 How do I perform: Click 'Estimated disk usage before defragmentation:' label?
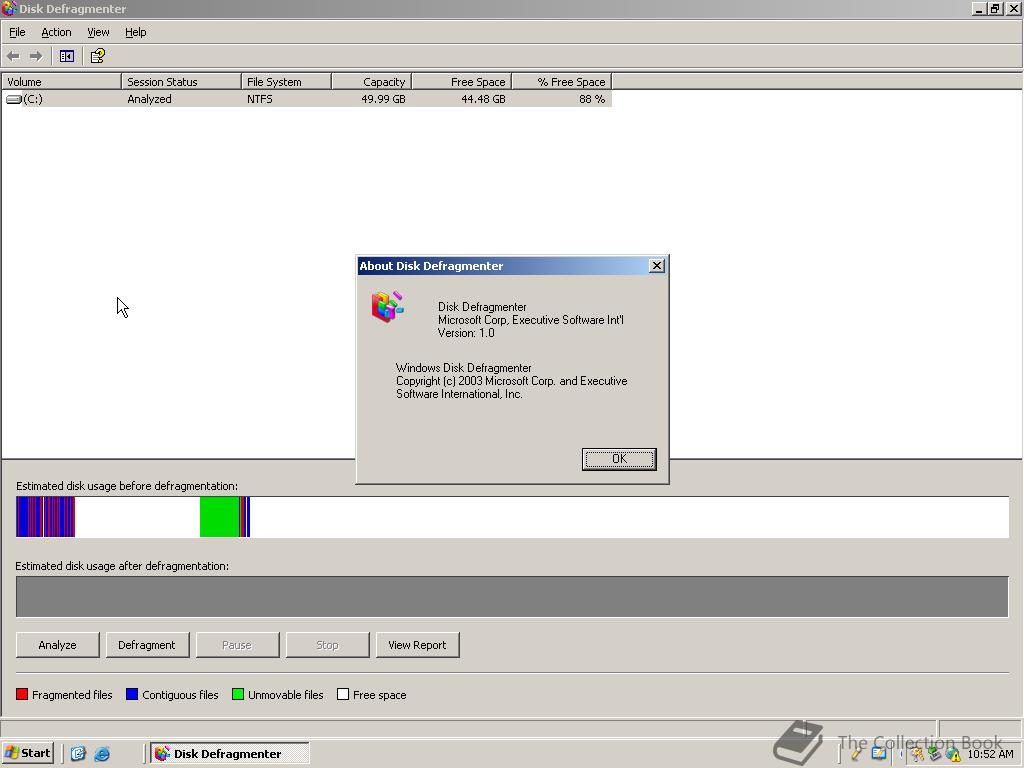pos(127,486)
